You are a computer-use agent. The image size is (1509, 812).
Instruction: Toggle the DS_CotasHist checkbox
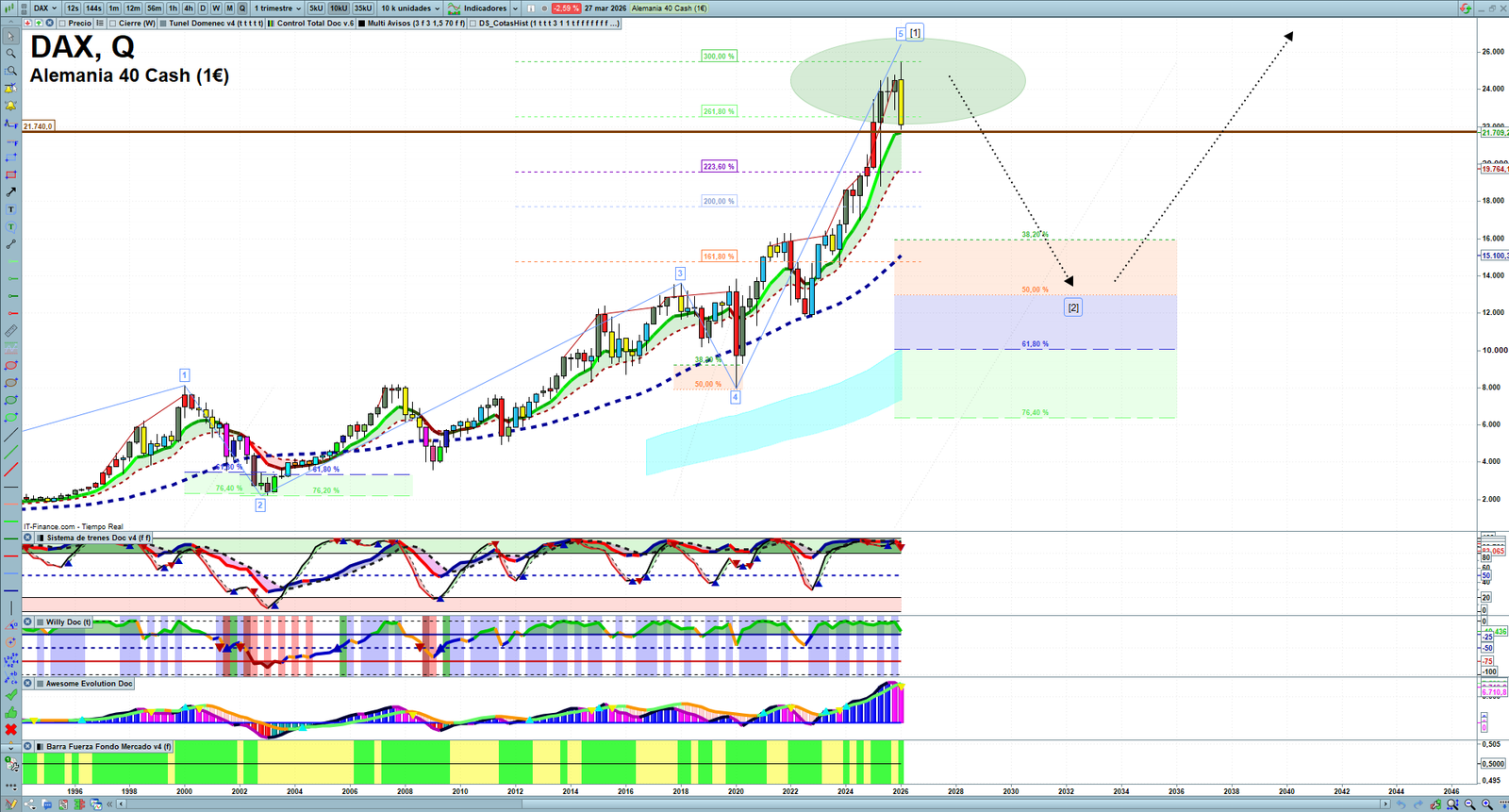(x=473, y=24)
